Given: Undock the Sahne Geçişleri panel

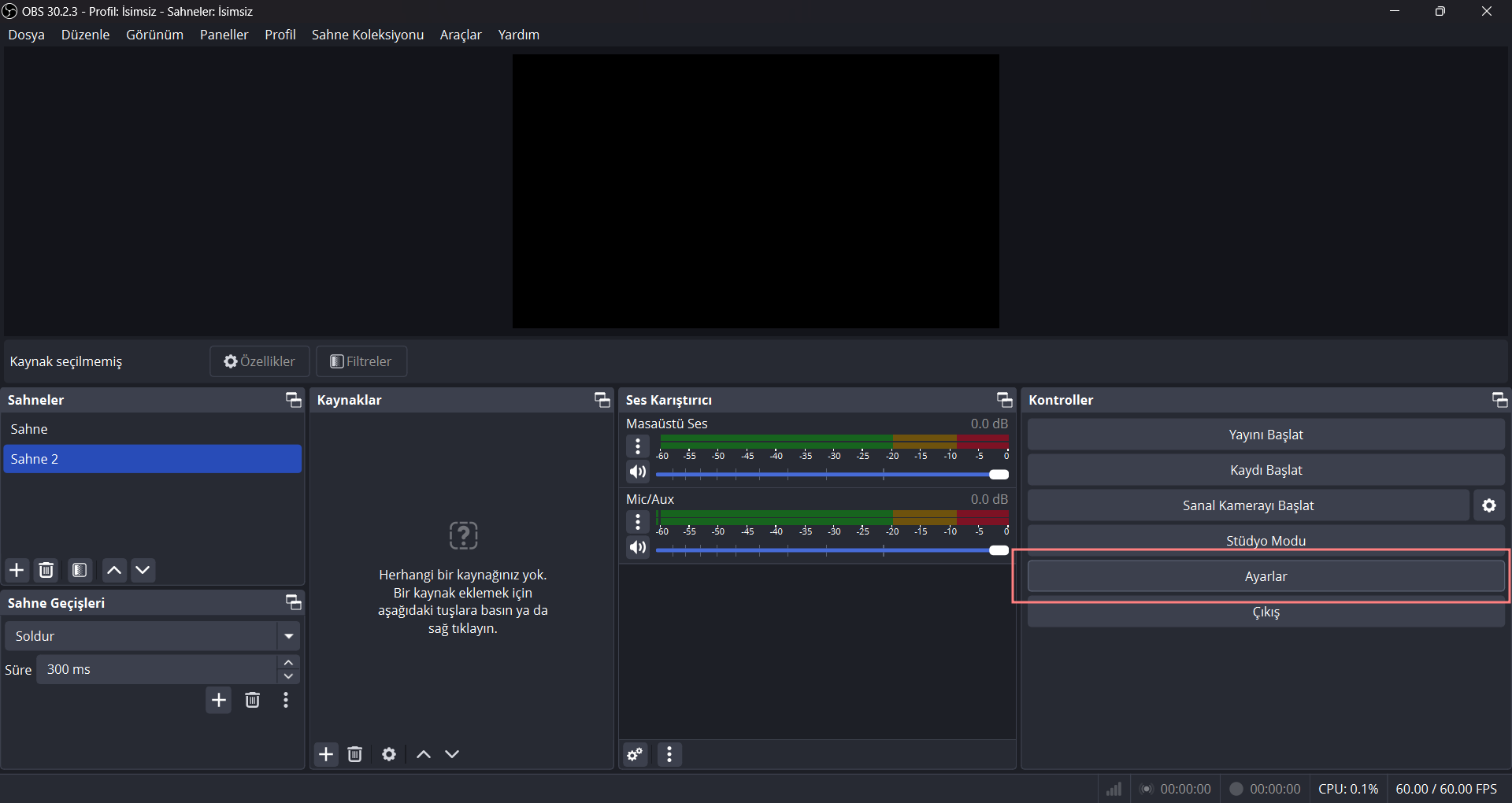Looking at the screenshot, I should (x=293, y=603).
